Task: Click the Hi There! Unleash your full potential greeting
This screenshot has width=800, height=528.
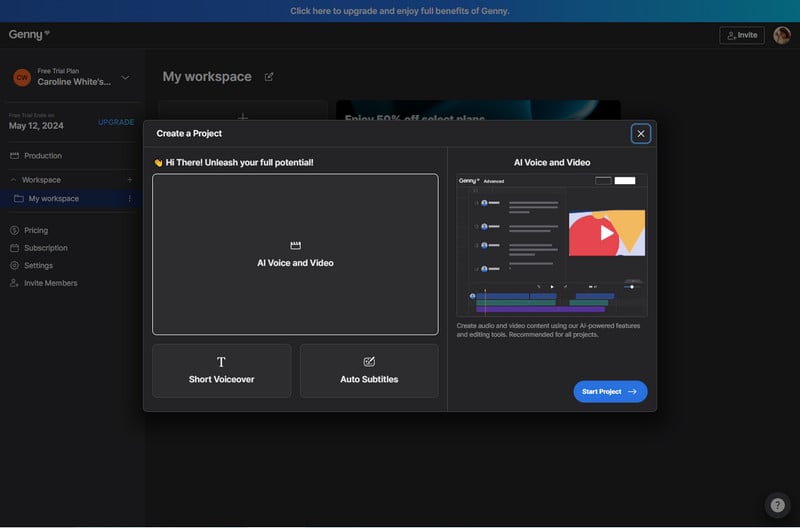Action: point(234,162)
